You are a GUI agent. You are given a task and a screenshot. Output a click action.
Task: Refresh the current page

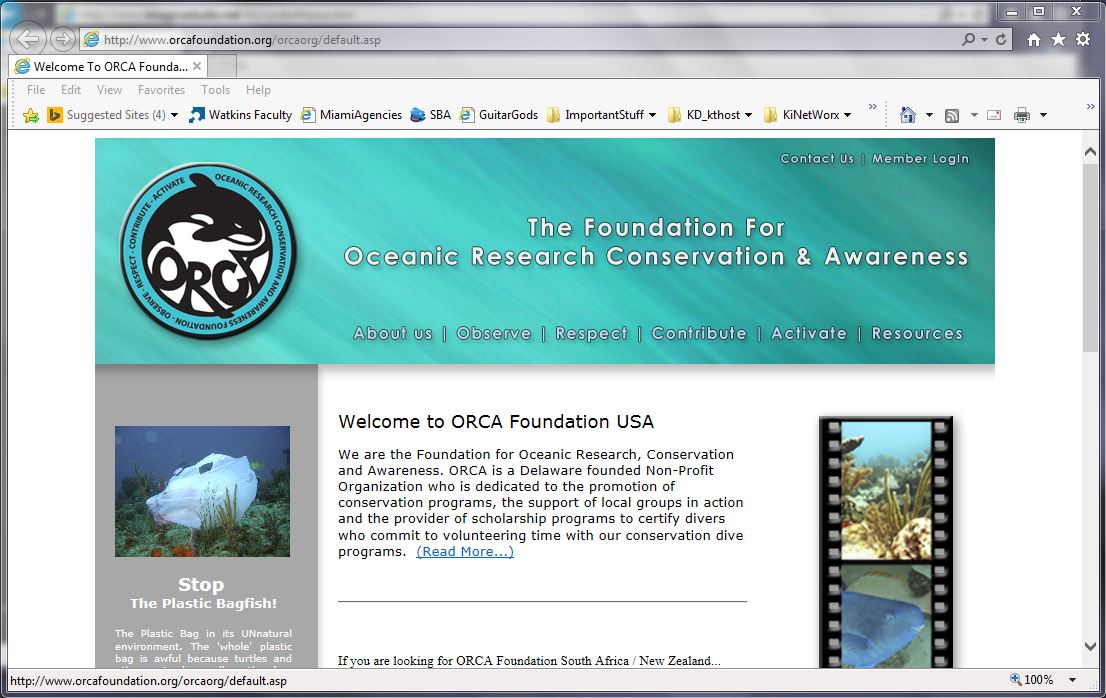[1001, 39]
